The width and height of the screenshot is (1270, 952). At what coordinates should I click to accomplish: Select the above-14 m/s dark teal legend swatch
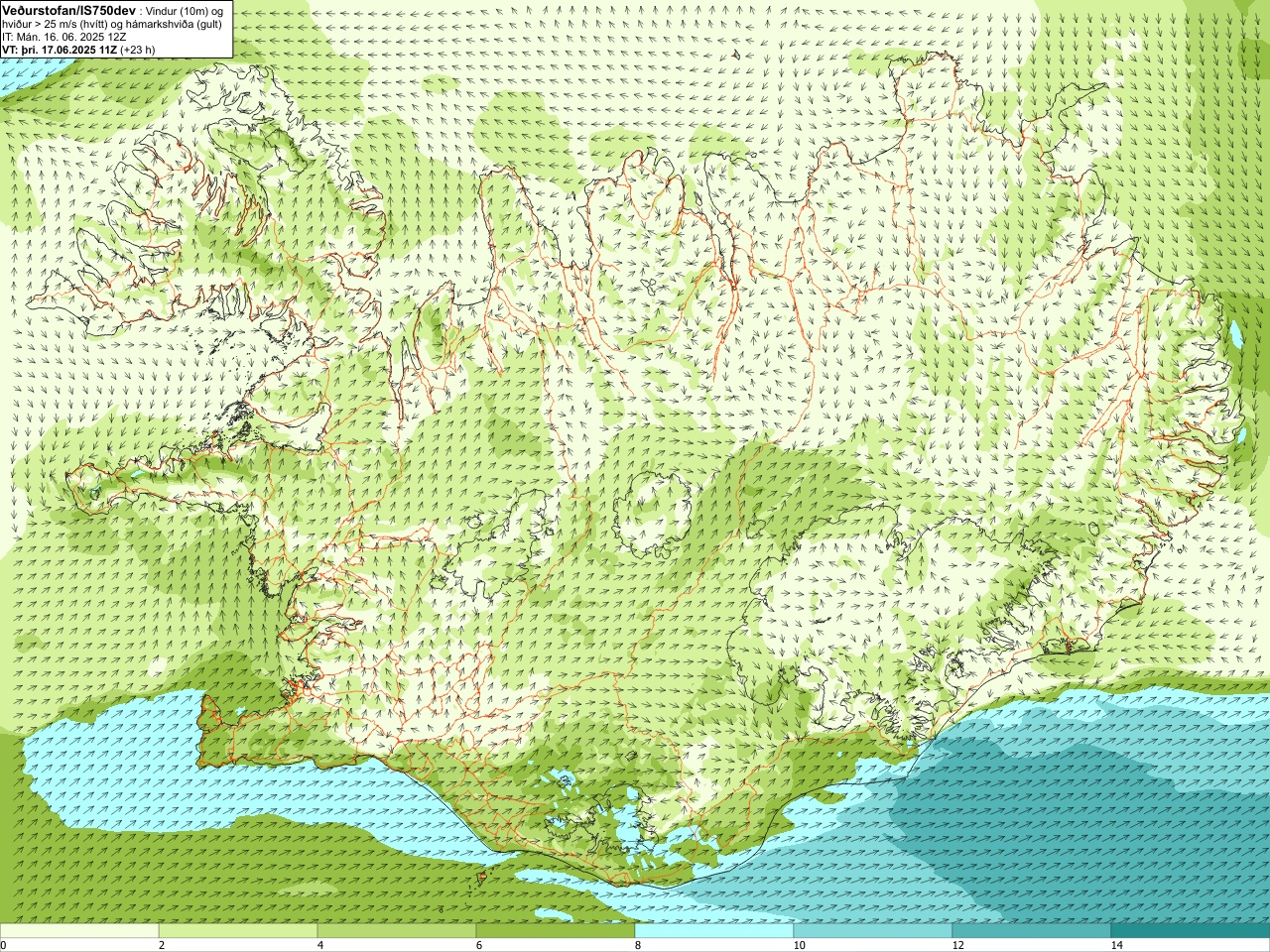click(1191, 931)
